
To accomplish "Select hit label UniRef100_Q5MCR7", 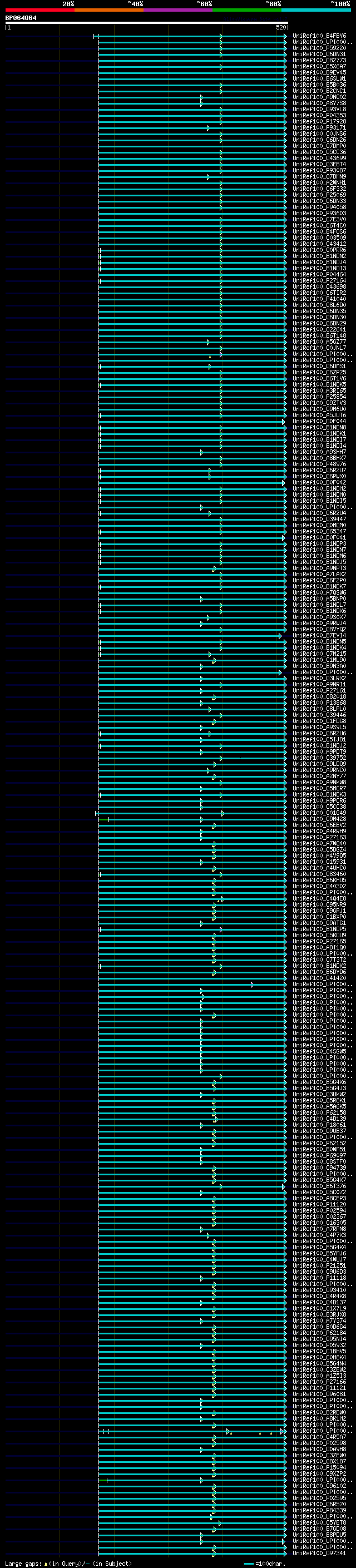I will (319, 788).
